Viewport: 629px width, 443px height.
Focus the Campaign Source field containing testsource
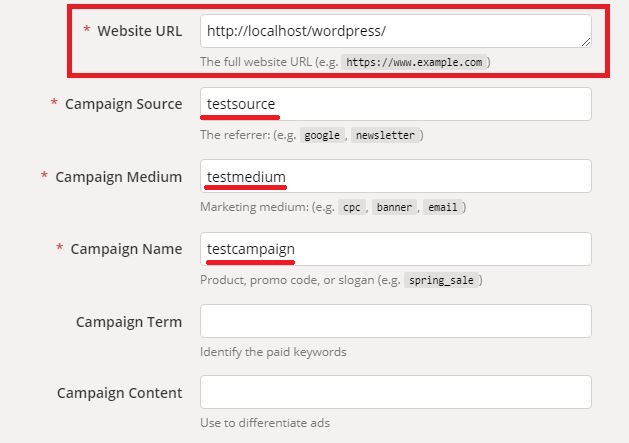tap(395, 104)
